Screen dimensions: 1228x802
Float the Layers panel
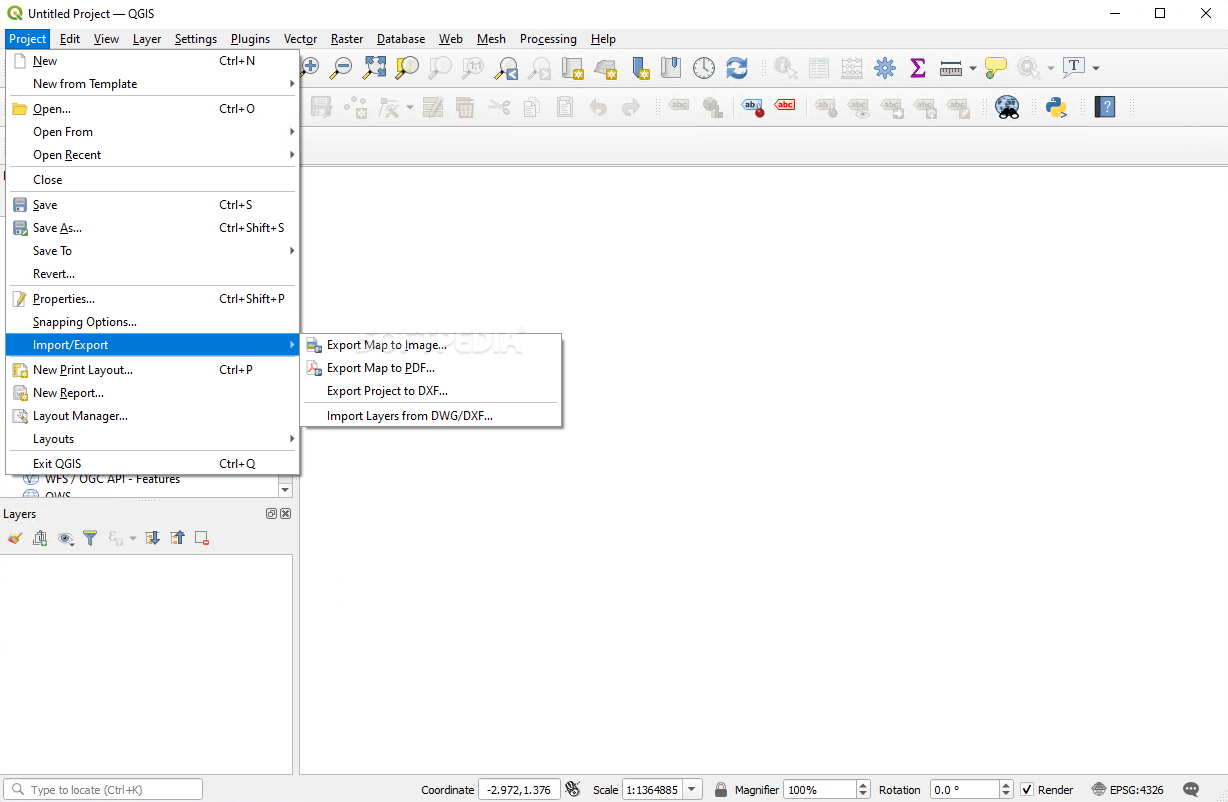271,513
